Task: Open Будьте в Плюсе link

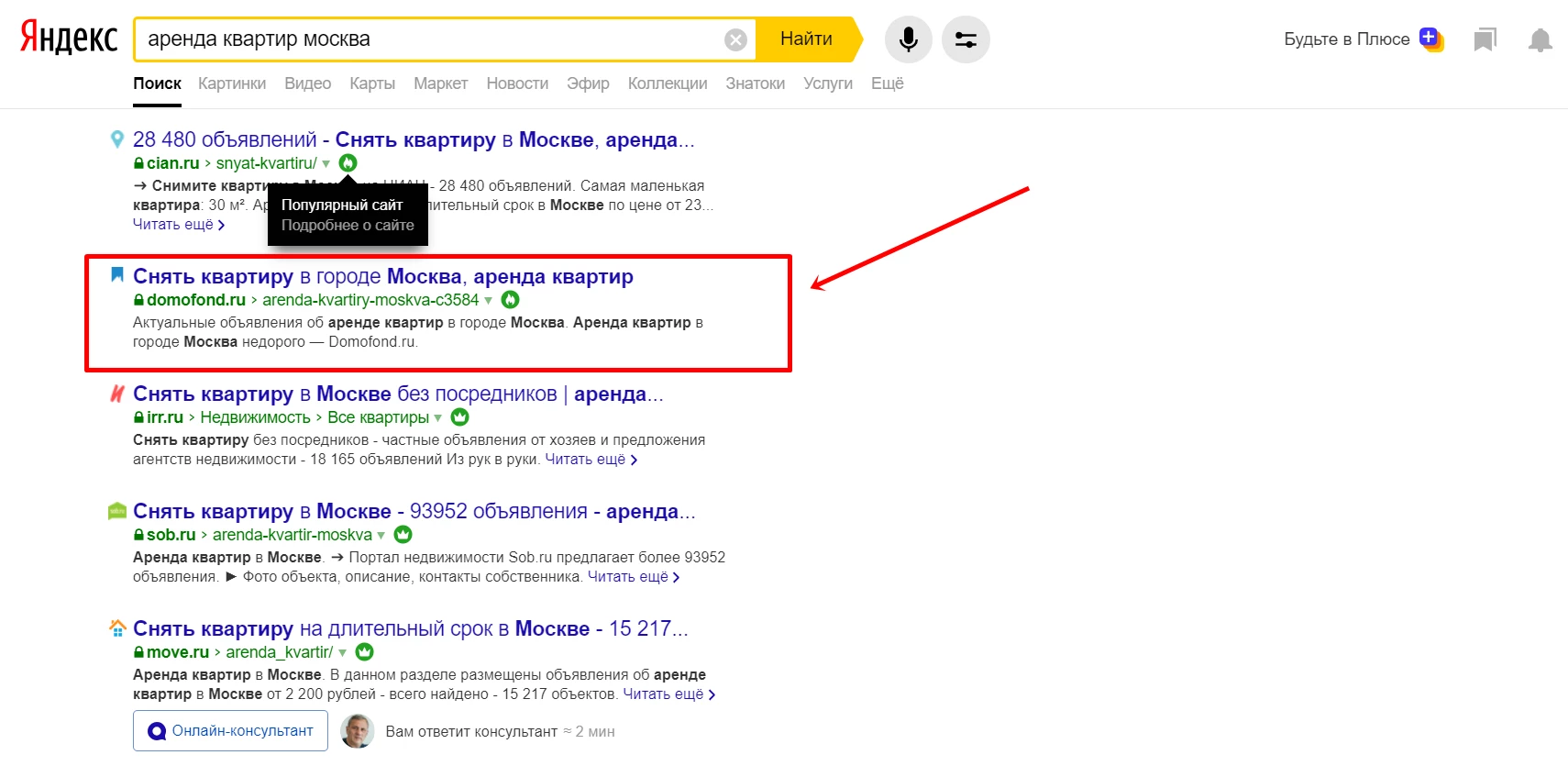Action: pos(1346,39)
